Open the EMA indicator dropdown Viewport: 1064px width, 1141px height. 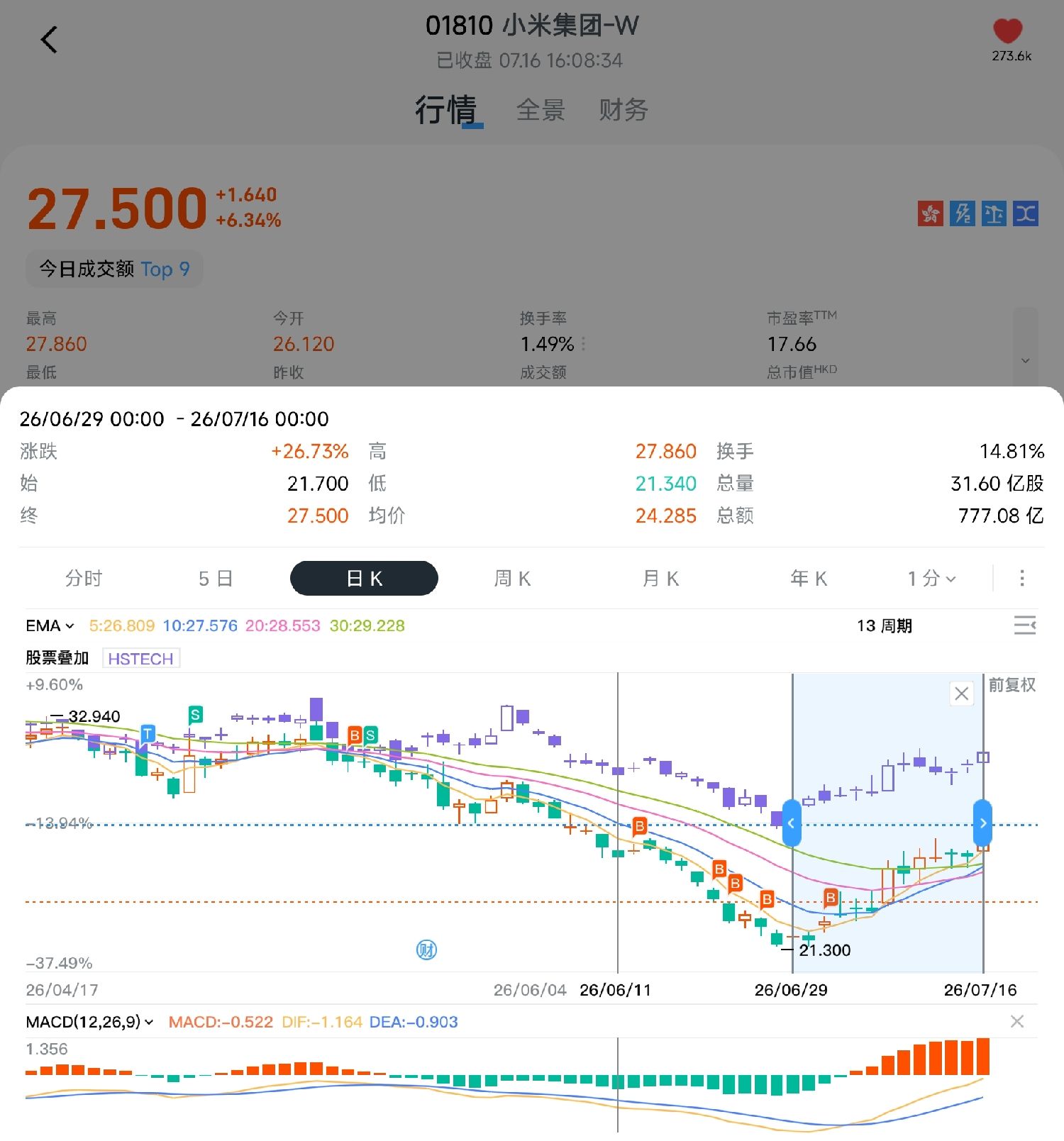coord(50,625)
